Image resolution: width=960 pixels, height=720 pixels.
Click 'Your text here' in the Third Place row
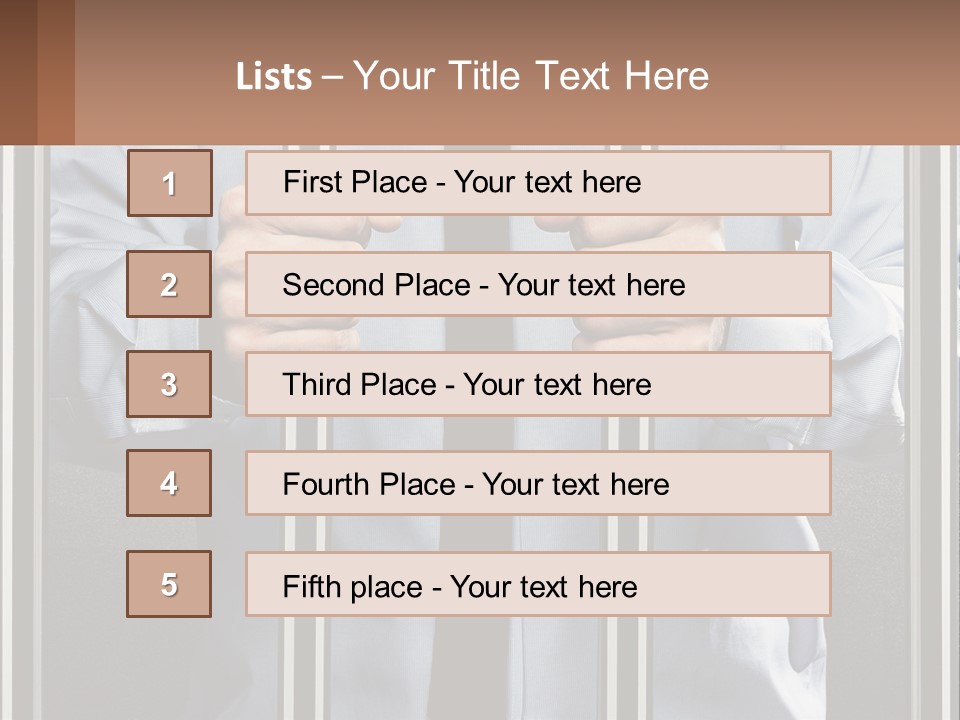pyautogui.click(x=557, y=385)
